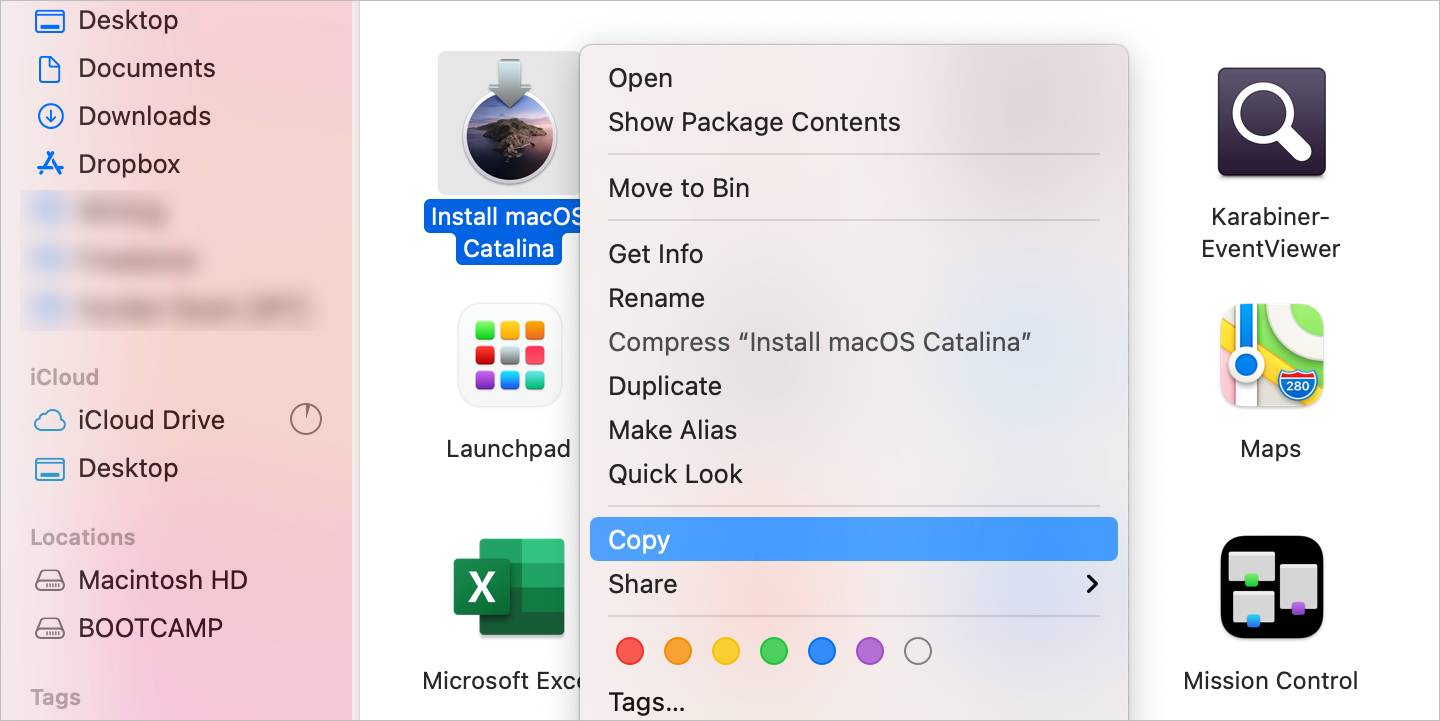This screenshot has height=721, width=1440.
Task: Select the Documents sidebar entry
Action: (x=146, y=68)
